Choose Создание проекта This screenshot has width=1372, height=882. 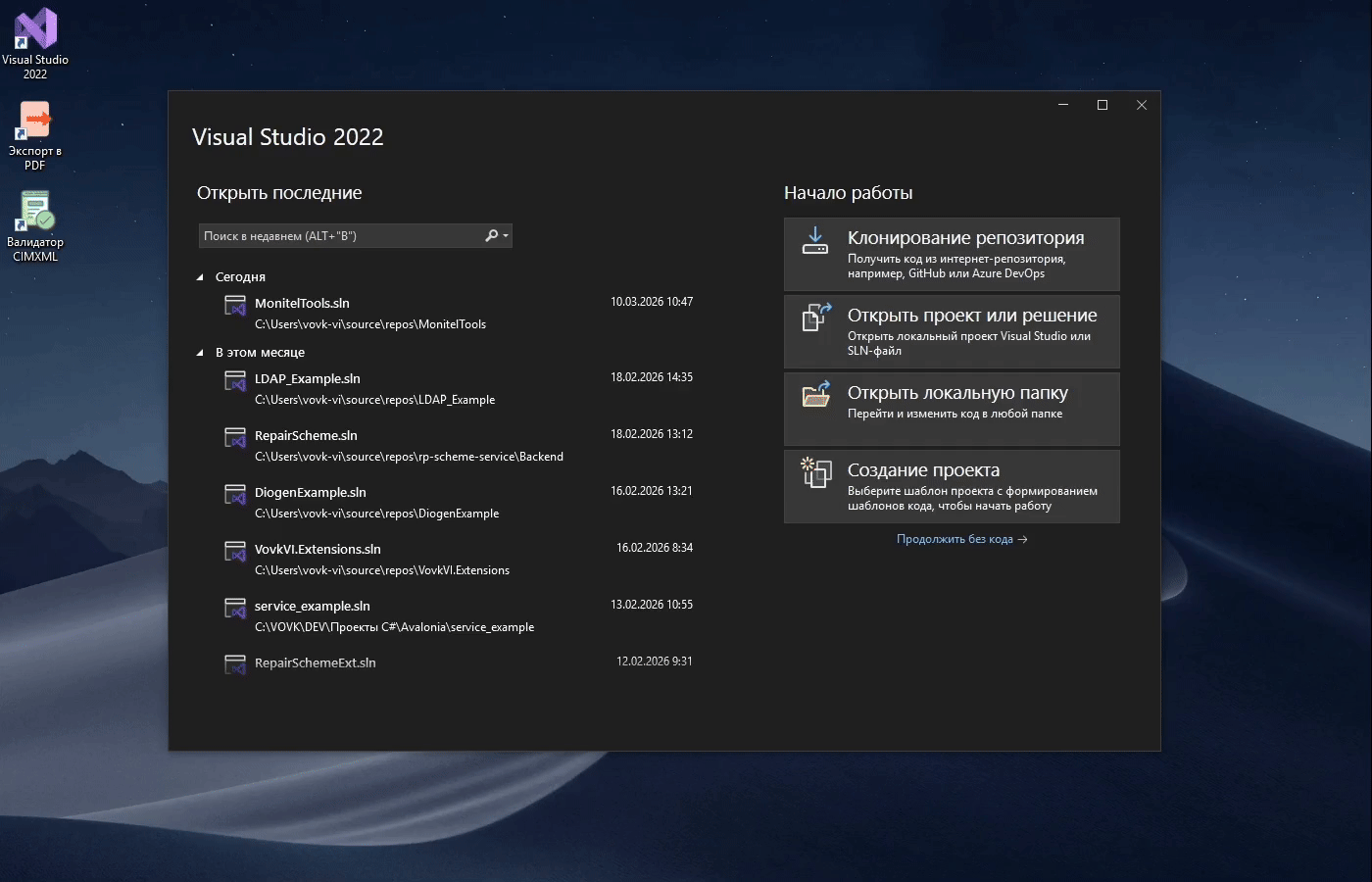952,486
